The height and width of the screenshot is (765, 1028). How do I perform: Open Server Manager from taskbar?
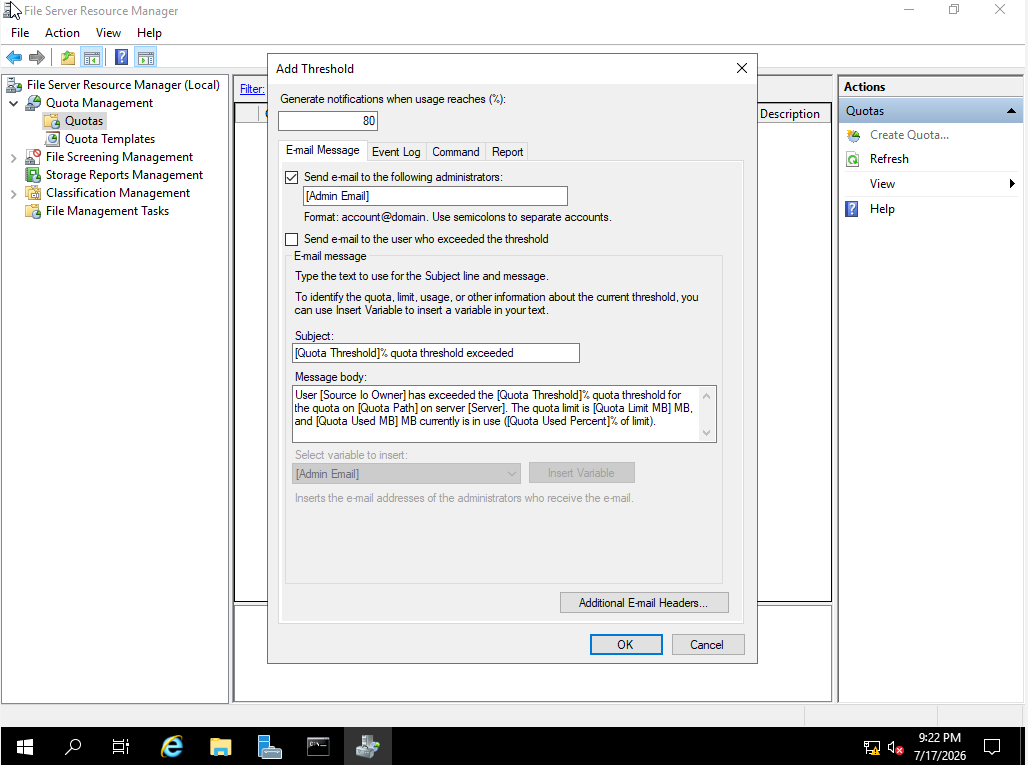pyautogui.click(x=269, y=746)
